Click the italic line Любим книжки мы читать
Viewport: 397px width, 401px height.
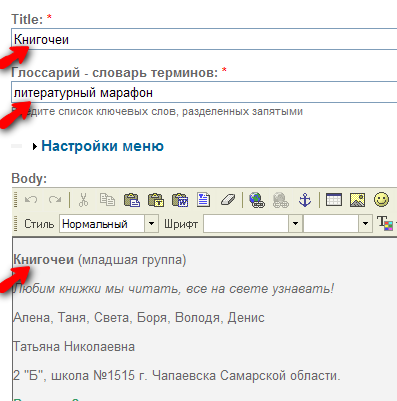tap(173, 289)
